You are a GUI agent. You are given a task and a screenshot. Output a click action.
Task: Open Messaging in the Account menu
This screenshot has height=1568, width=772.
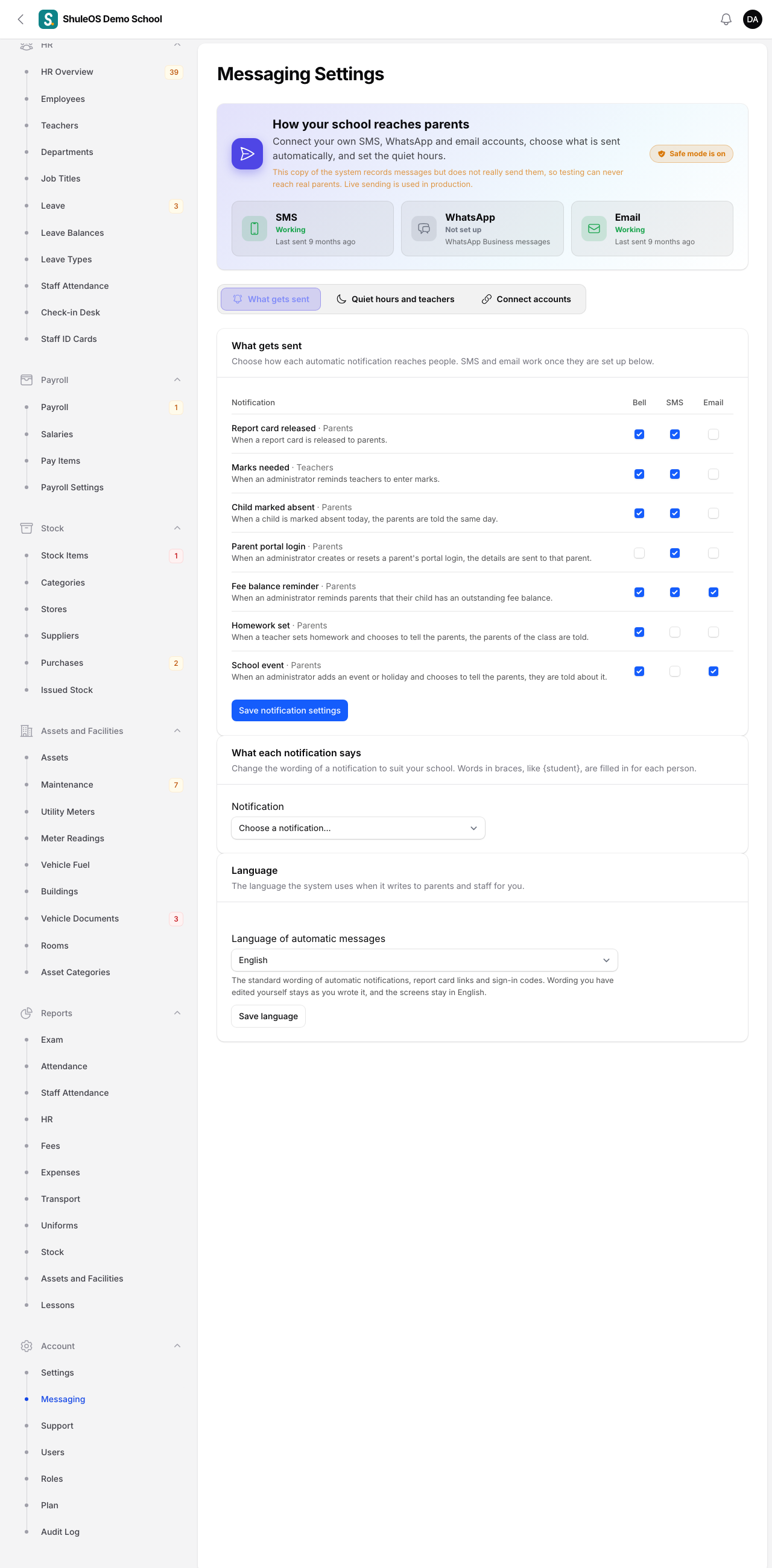click(63, 1399)
